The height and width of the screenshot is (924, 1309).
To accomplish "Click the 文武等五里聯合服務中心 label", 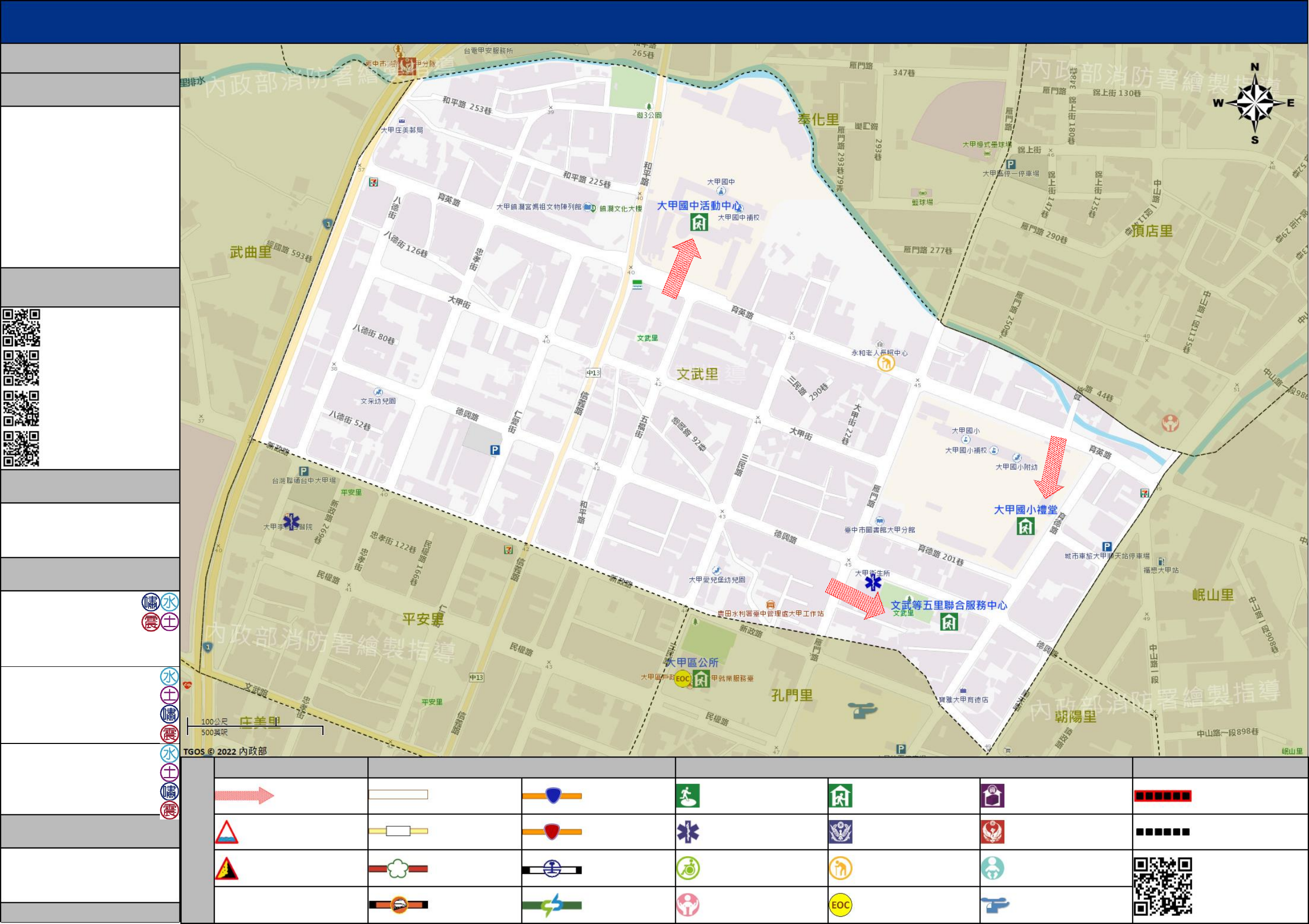I will (x=949, y=605).
